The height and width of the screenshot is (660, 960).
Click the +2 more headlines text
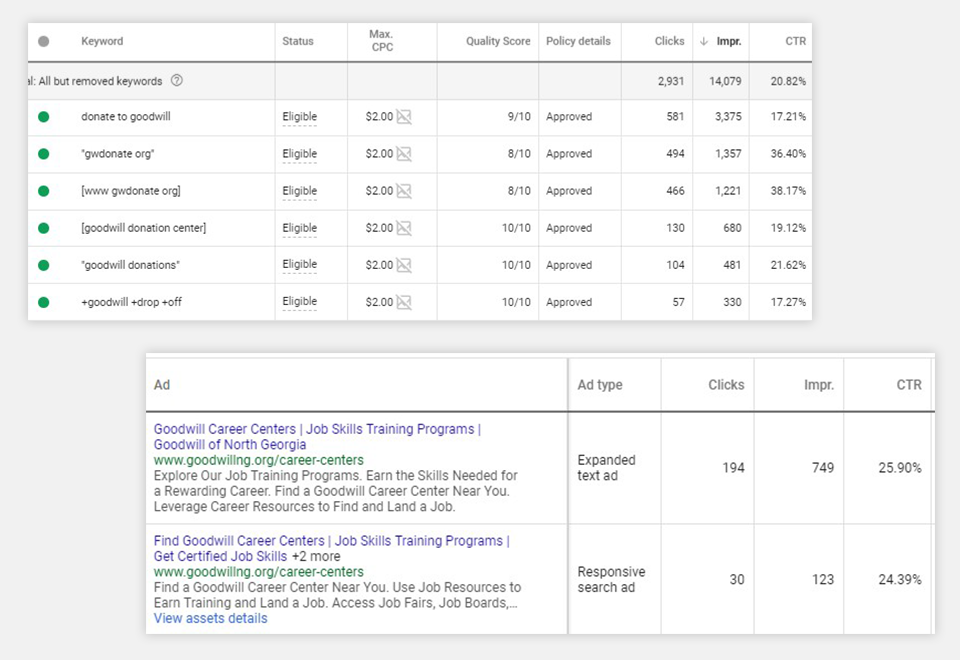coord(316,557)
